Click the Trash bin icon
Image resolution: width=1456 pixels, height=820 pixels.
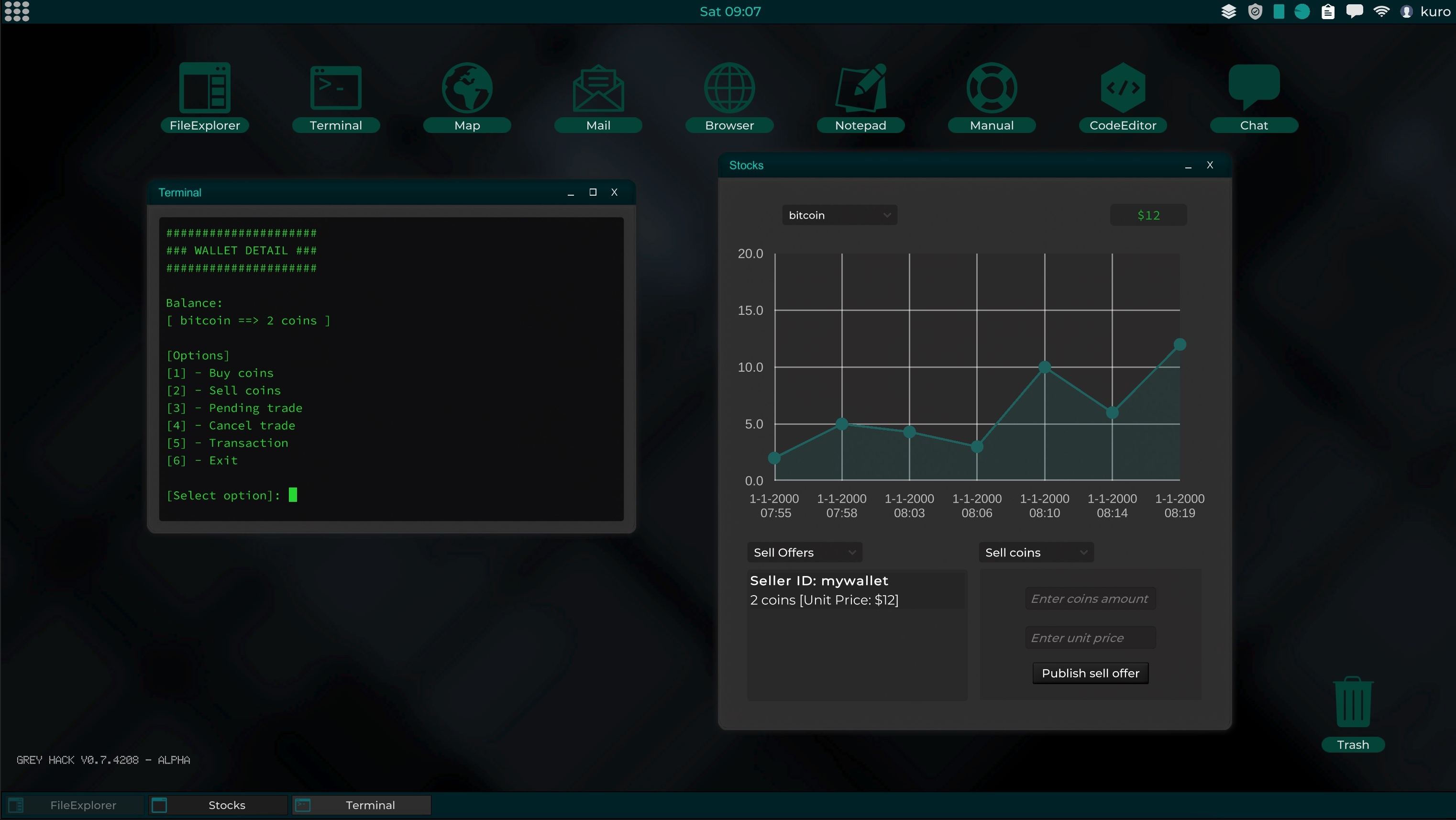[1353, 702]
